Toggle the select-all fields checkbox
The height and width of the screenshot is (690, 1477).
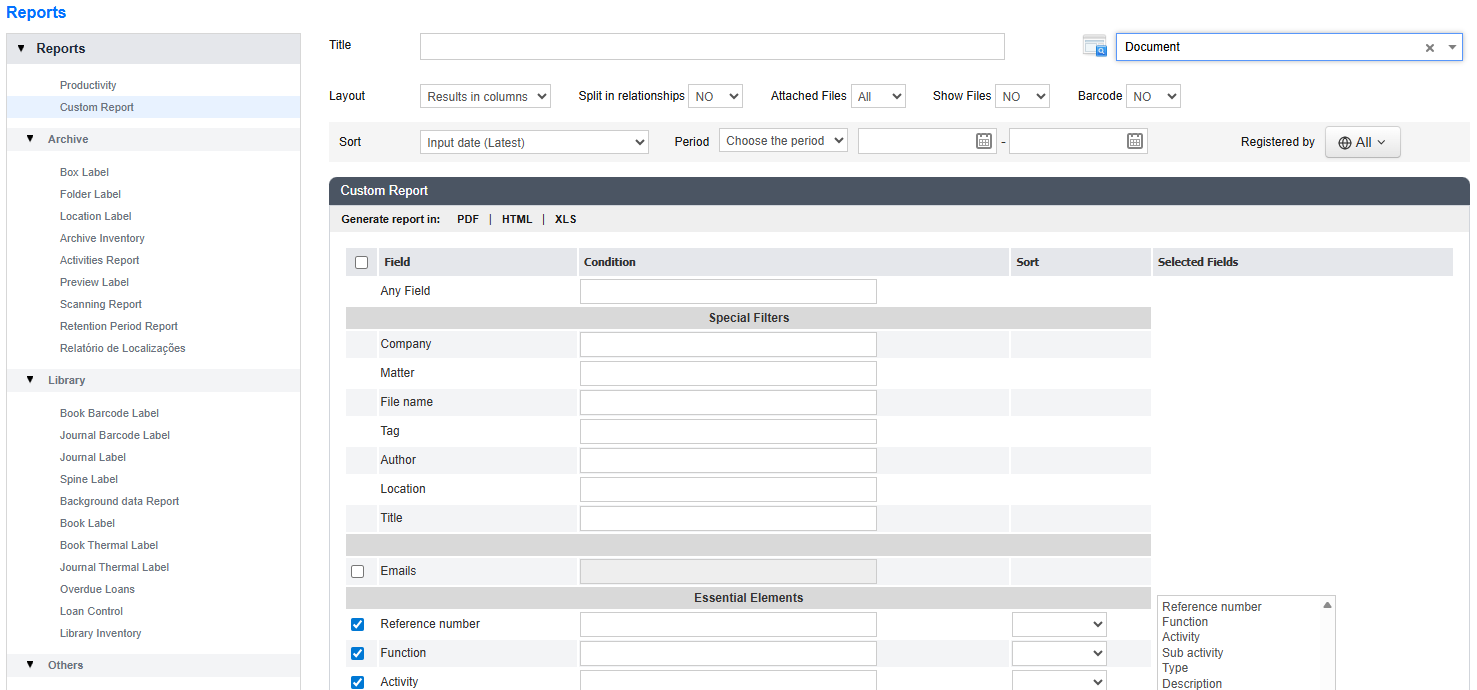pos(362,262)
